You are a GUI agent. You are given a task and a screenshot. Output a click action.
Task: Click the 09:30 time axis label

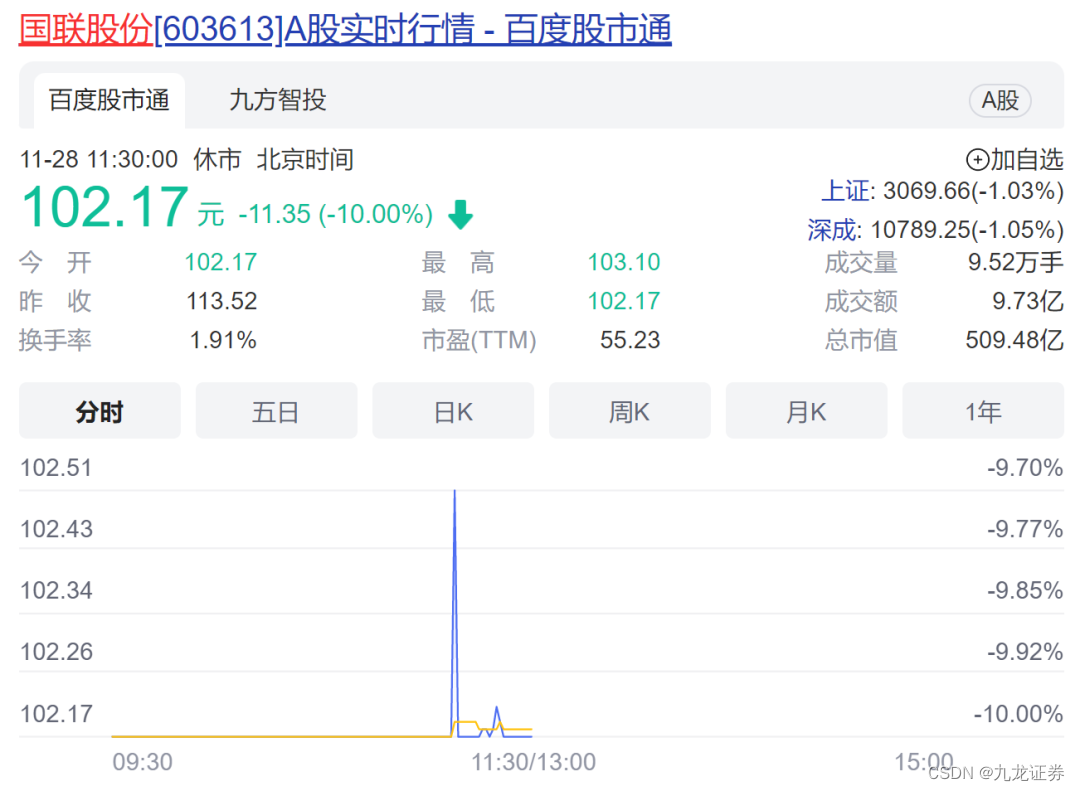(x=143, y=762)
